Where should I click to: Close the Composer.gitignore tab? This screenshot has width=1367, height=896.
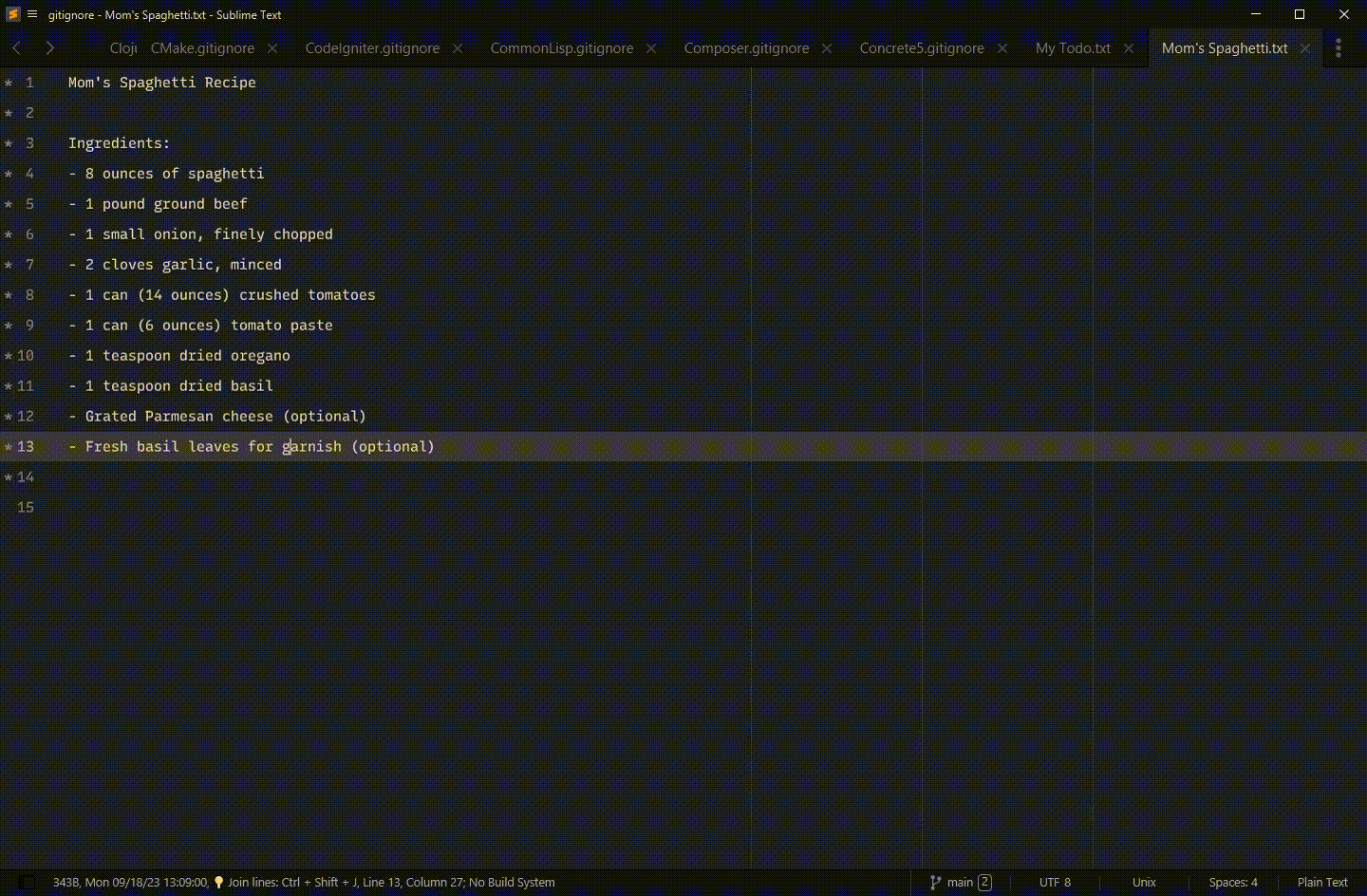click(827, 48)
